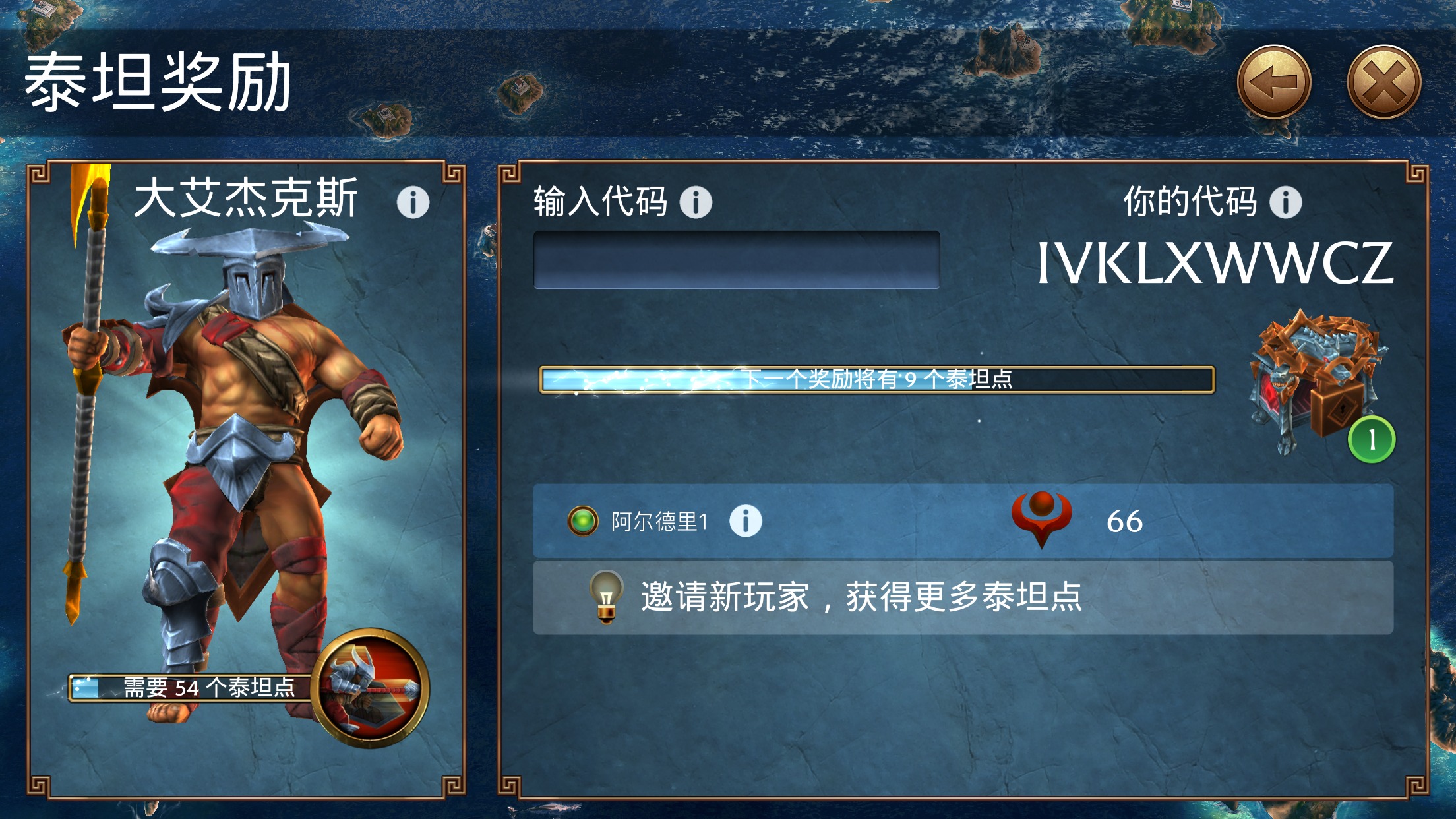Show info about 输入代码
1456x819 pixels.
[x=696, y=202]
